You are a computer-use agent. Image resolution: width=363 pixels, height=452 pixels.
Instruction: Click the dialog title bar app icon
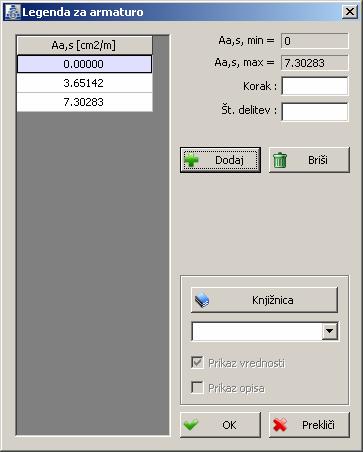[x=13, y=12]
